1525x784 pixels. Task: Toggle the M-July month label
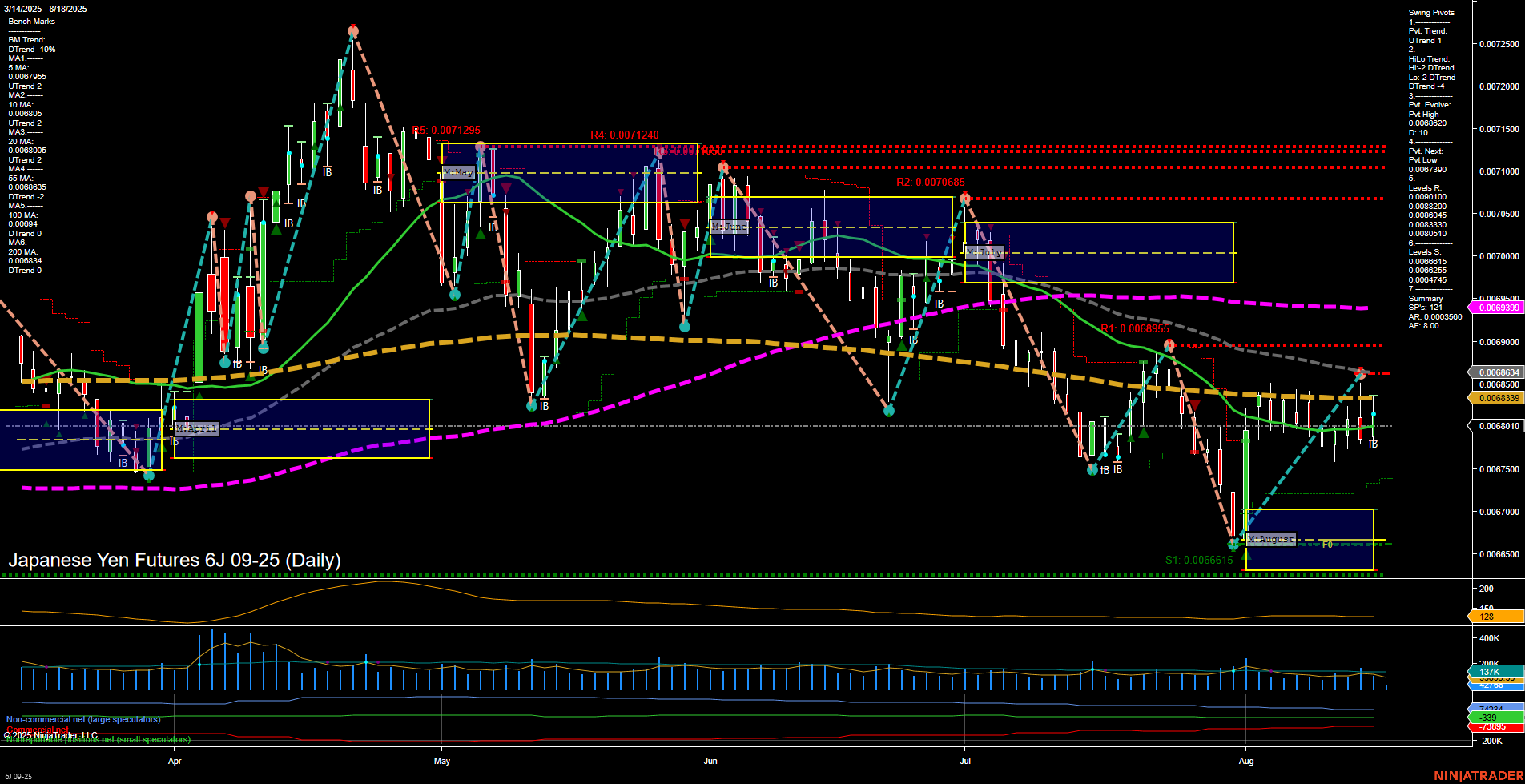coord(984,251)
